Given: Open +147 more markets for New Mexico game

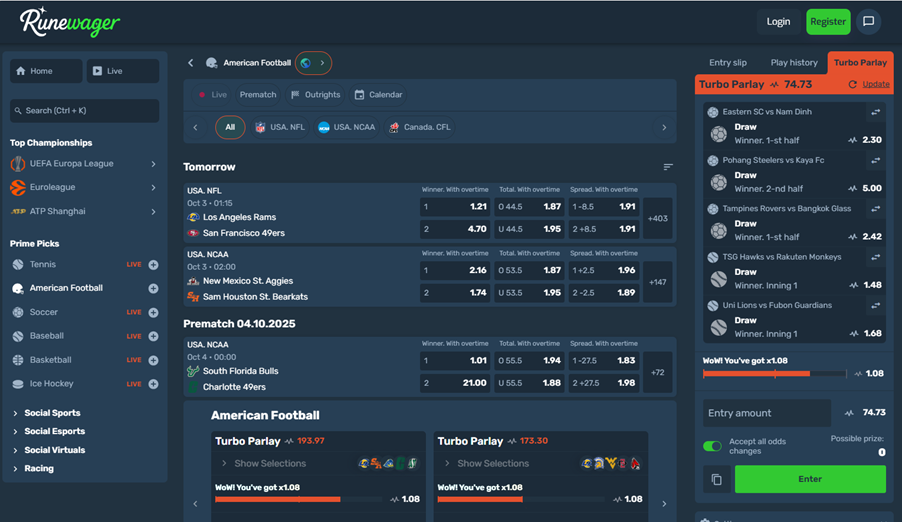Looking at the screenshot, I should [x=658, y=283].
